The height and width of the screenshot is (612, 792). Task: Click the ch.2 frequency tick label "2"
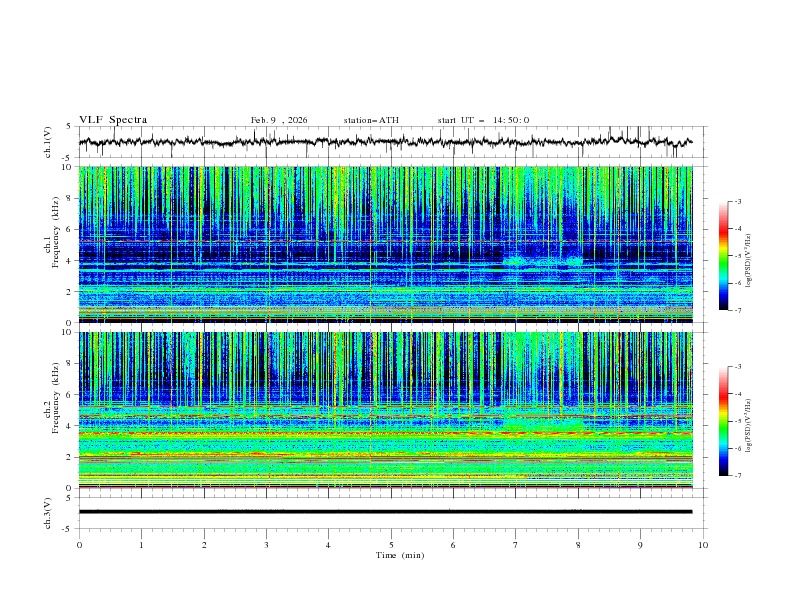(x=71, y=457)
